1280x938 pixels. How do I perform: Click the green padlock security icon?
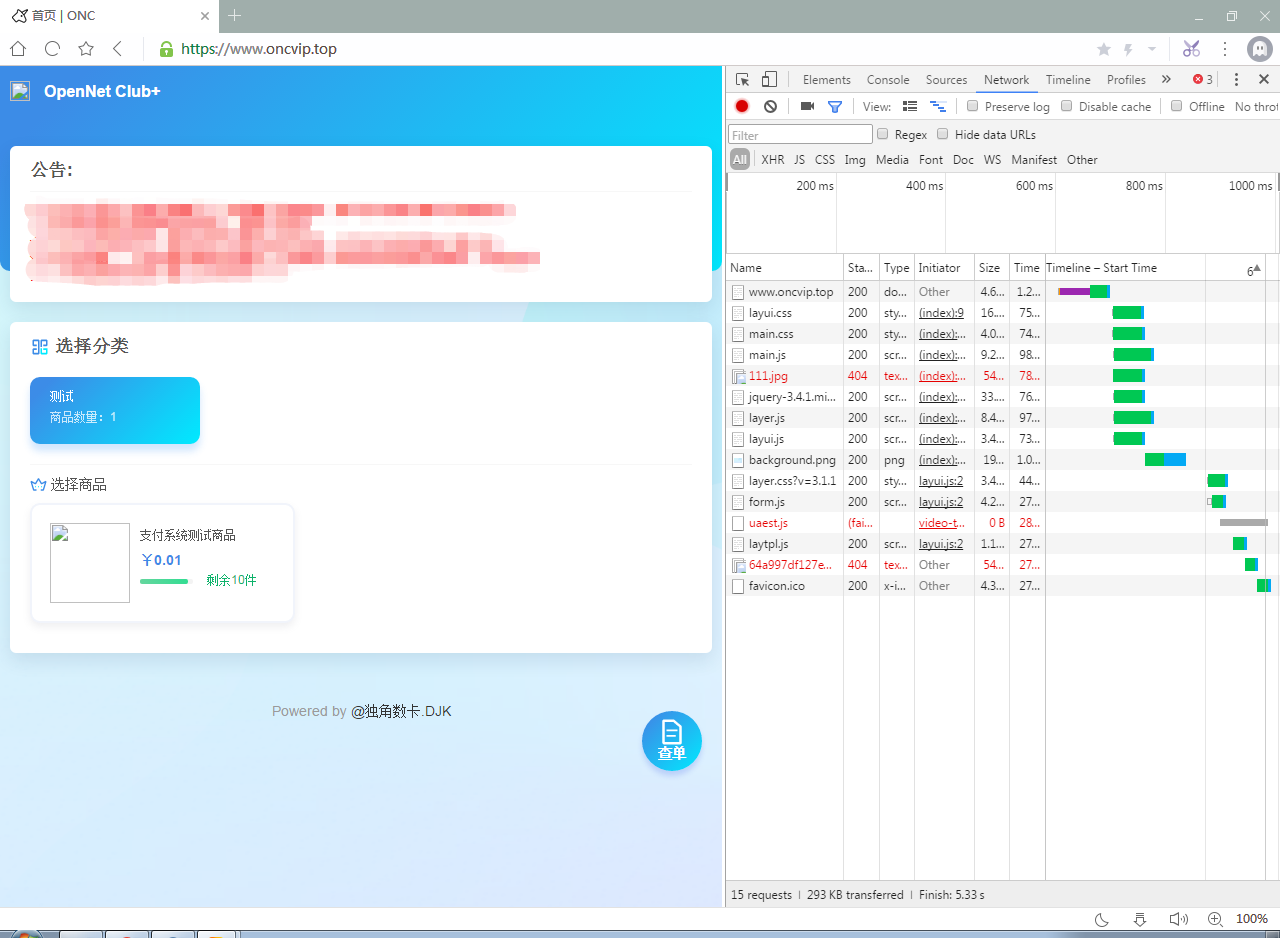(x=167, y=49)
